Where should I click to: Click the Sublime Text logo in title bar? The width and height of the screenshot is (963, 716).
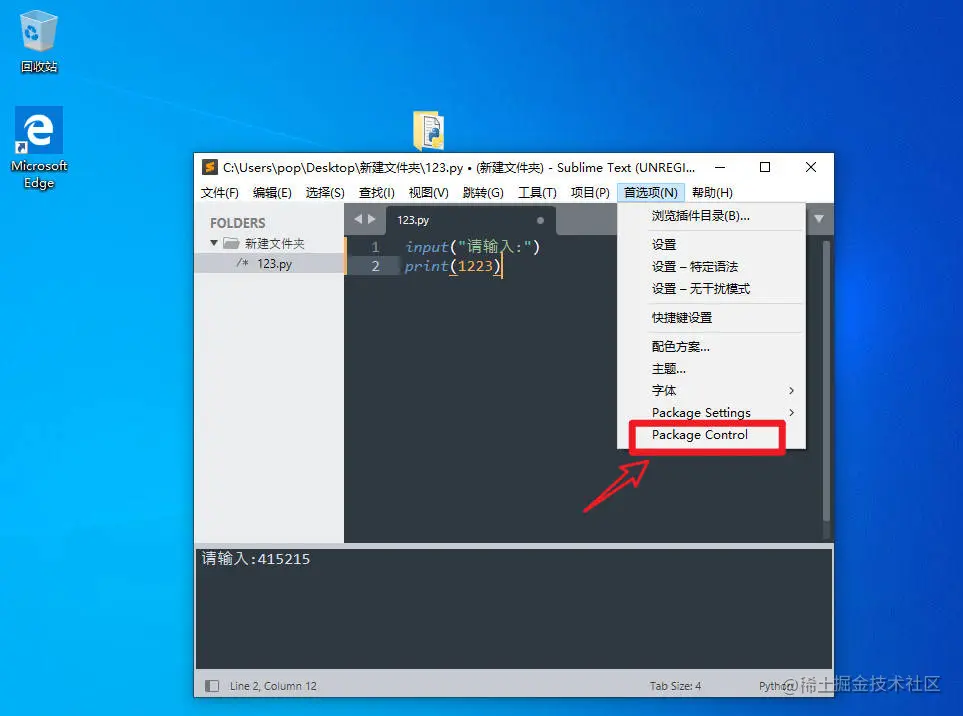coord(210,167)
